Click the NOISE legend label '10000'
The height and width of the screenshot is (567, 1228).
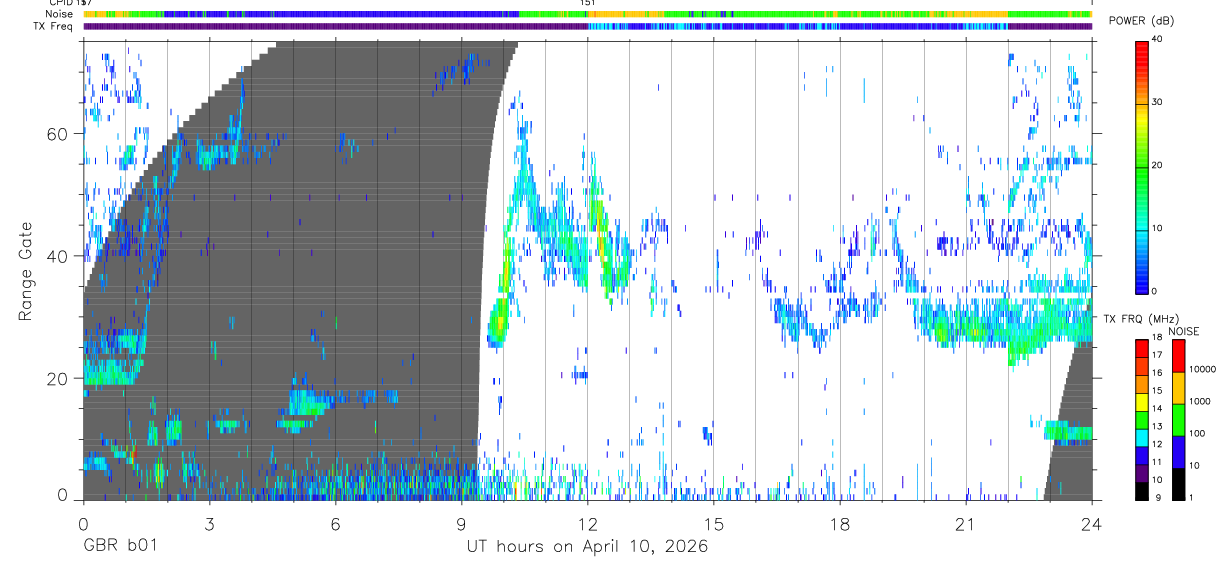pyautogui.click(x=1202, y=369)
